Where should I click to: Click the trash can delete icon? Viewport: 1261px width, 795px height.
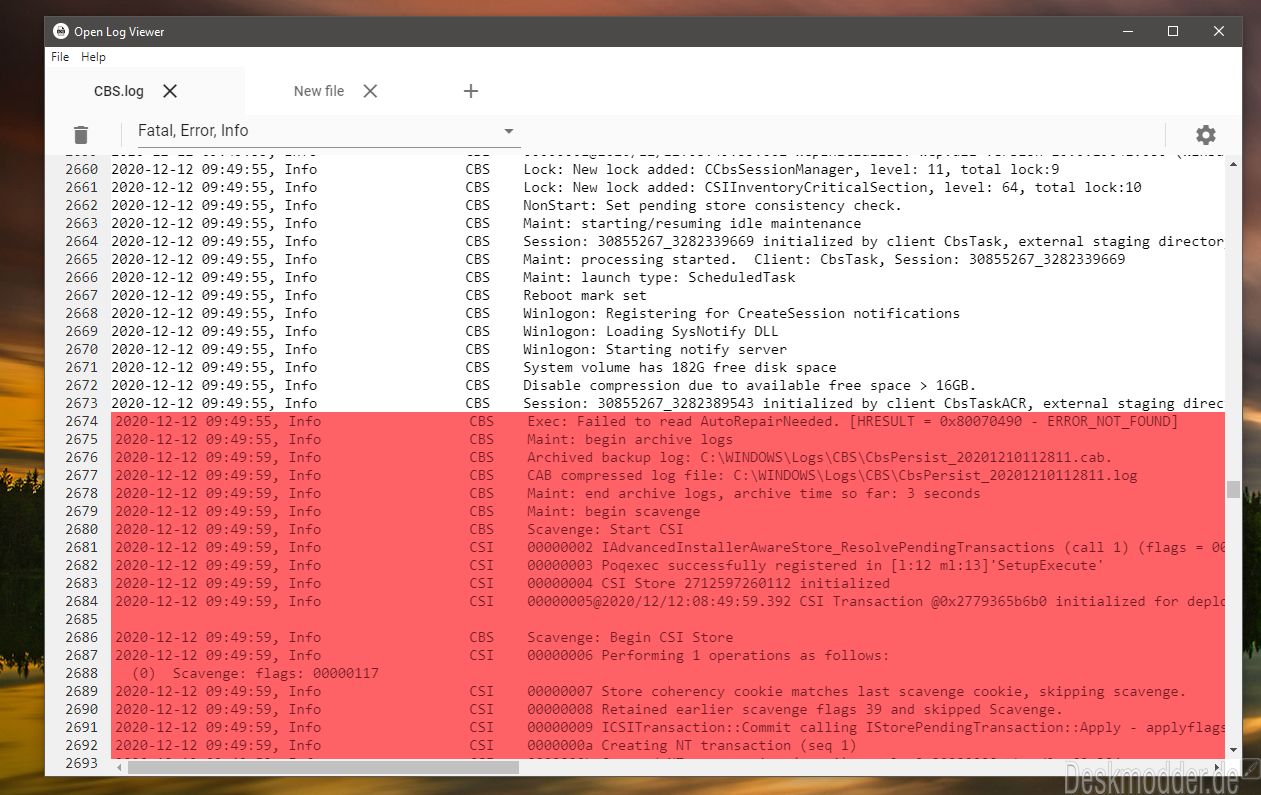point(81,135)
